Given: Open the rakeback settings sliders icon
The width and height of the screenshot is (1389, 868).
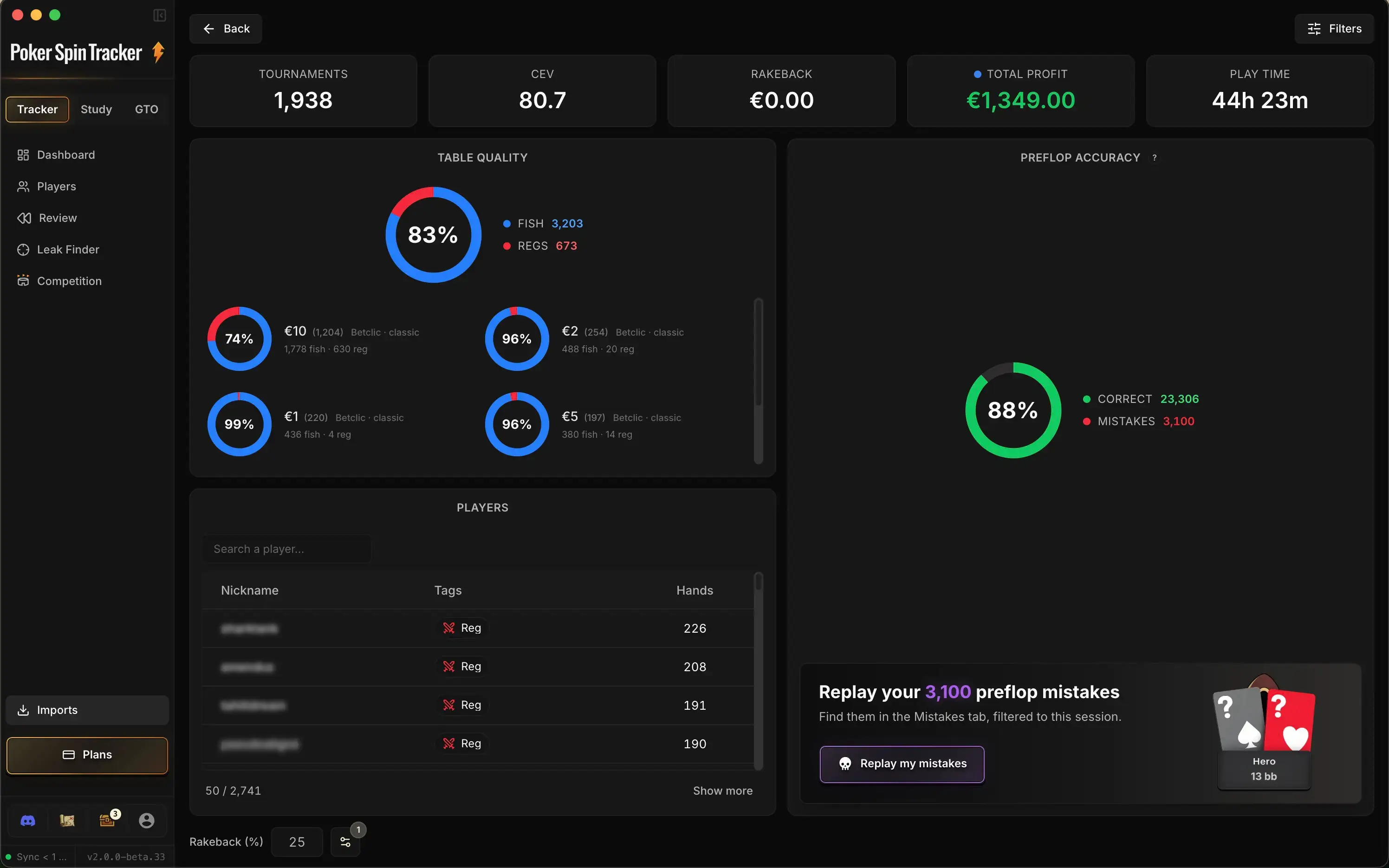Looking at the screenshot, I should 345,842.
